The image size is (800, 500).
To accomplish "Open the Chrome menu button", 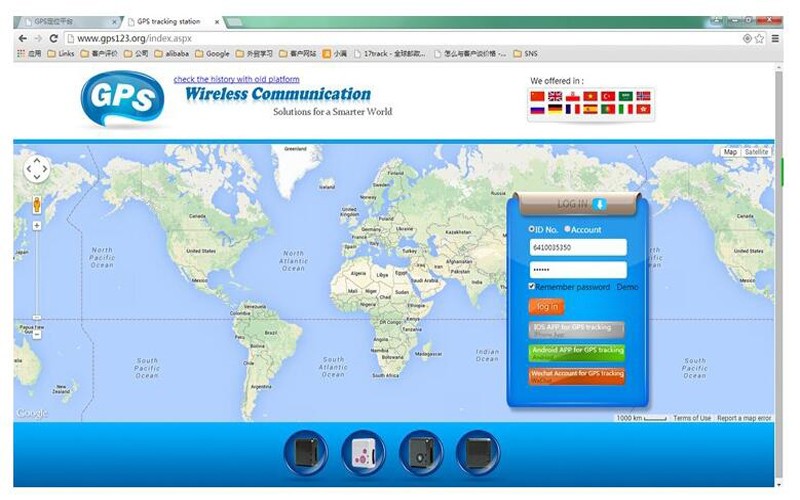I will coord(775,38).
